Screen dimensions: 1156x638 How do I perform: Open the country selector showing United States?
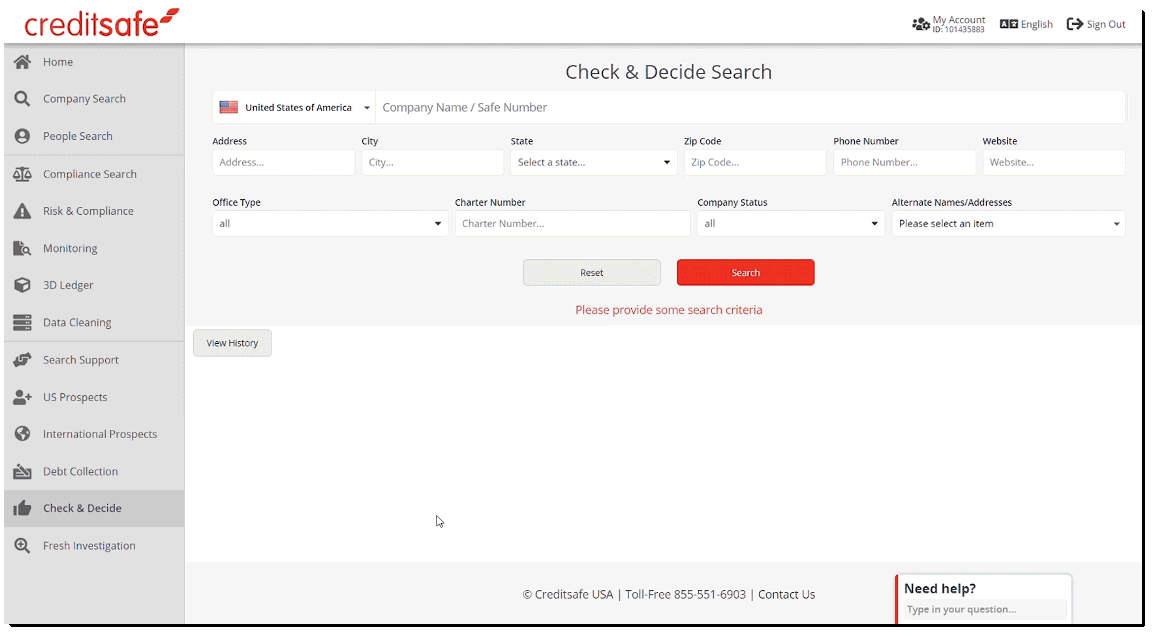(293, 106)
